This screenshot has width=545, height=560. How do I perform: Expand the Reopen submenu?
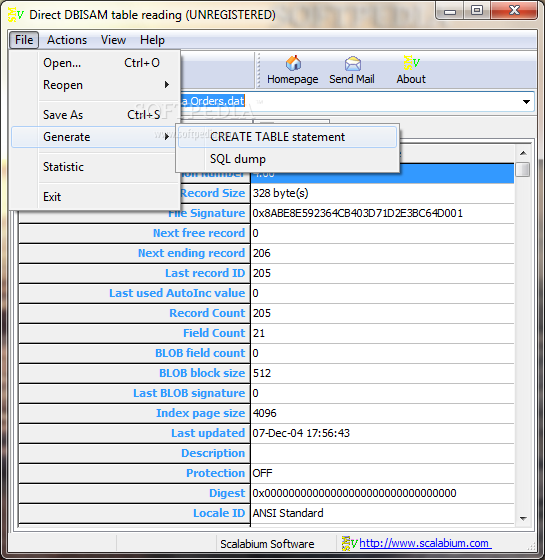[96, 85]
